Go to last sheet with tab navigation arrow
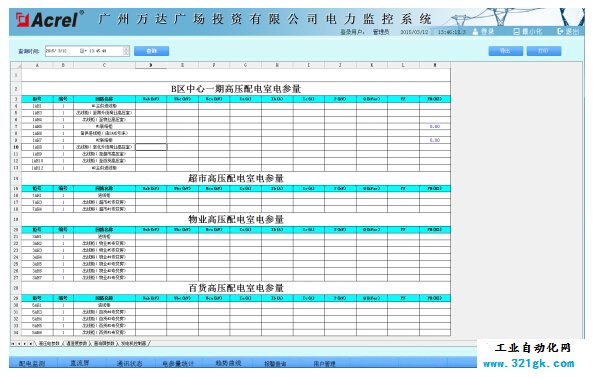Image resolution: width=594 pixels, height=378 pixels. [x=30, y=344]
